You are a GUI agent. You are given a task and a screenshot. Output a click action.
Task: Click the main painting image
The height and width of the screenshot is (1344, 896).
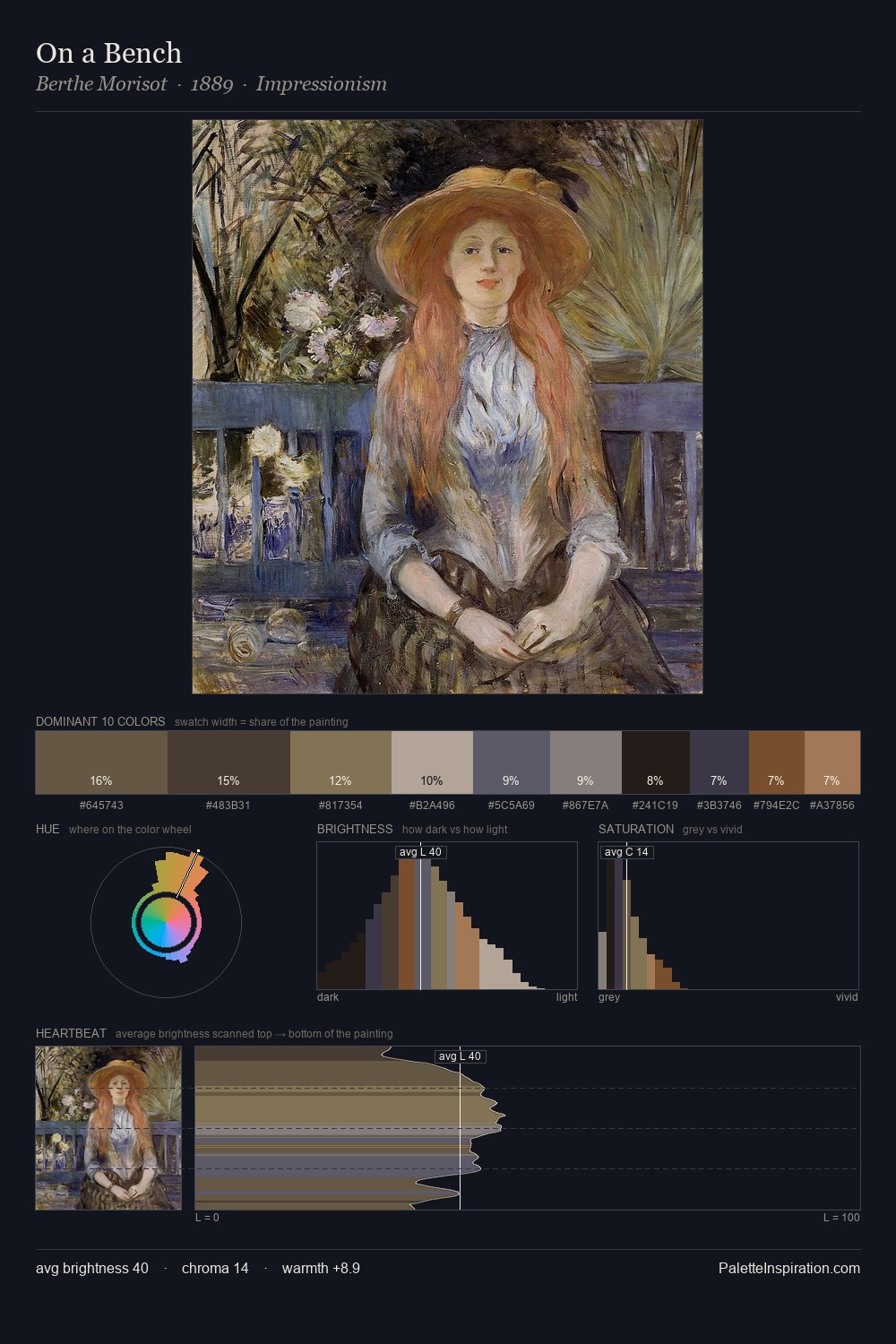(447, 407)
